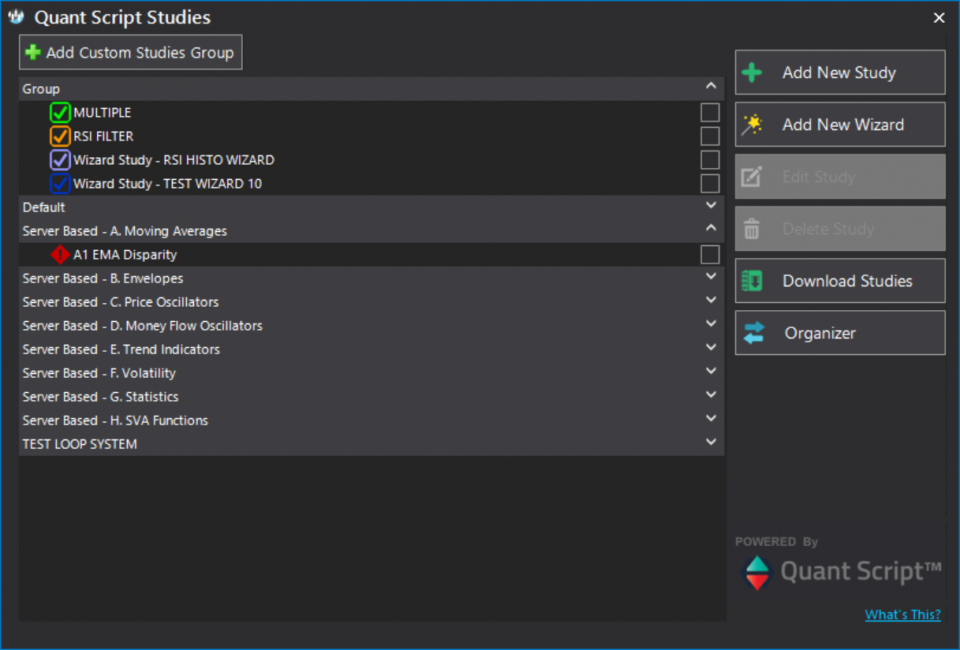Click the green plus icon on Add Custom Studies Group
The height and width of the screenshot is (650, 960).
33,53
